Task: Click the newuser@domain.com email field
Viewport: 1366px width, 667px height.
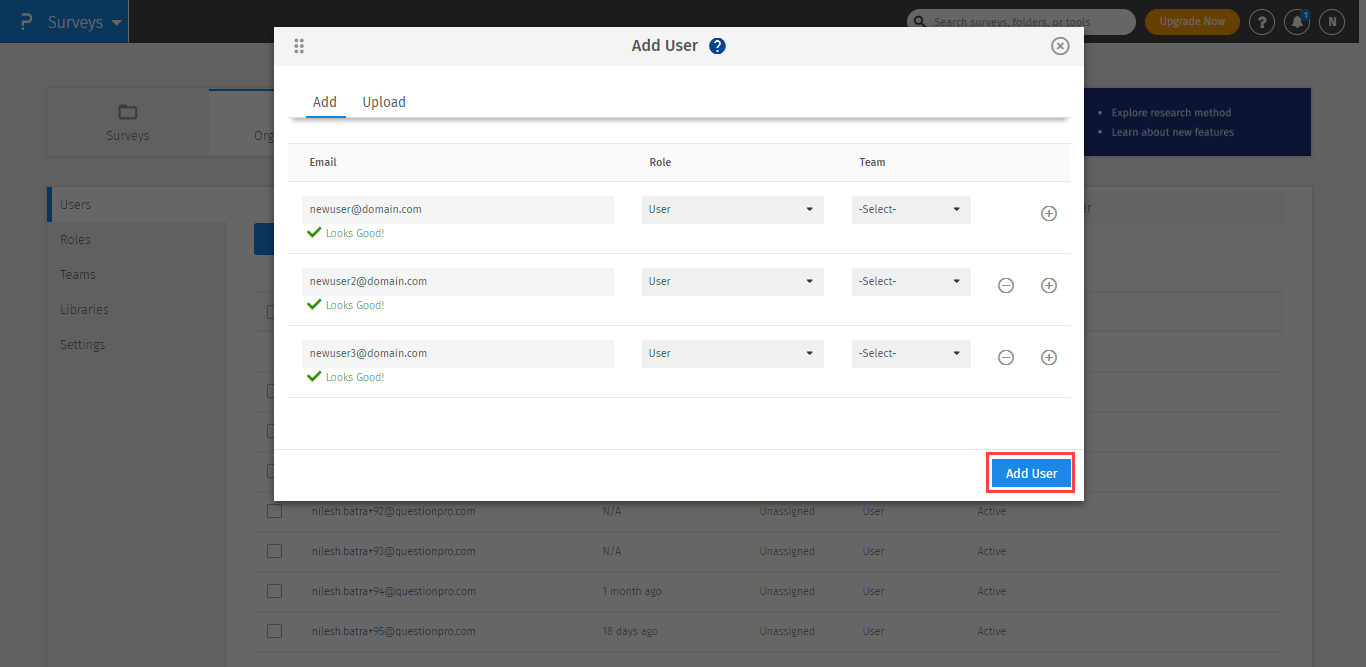Action: [458, 210]
